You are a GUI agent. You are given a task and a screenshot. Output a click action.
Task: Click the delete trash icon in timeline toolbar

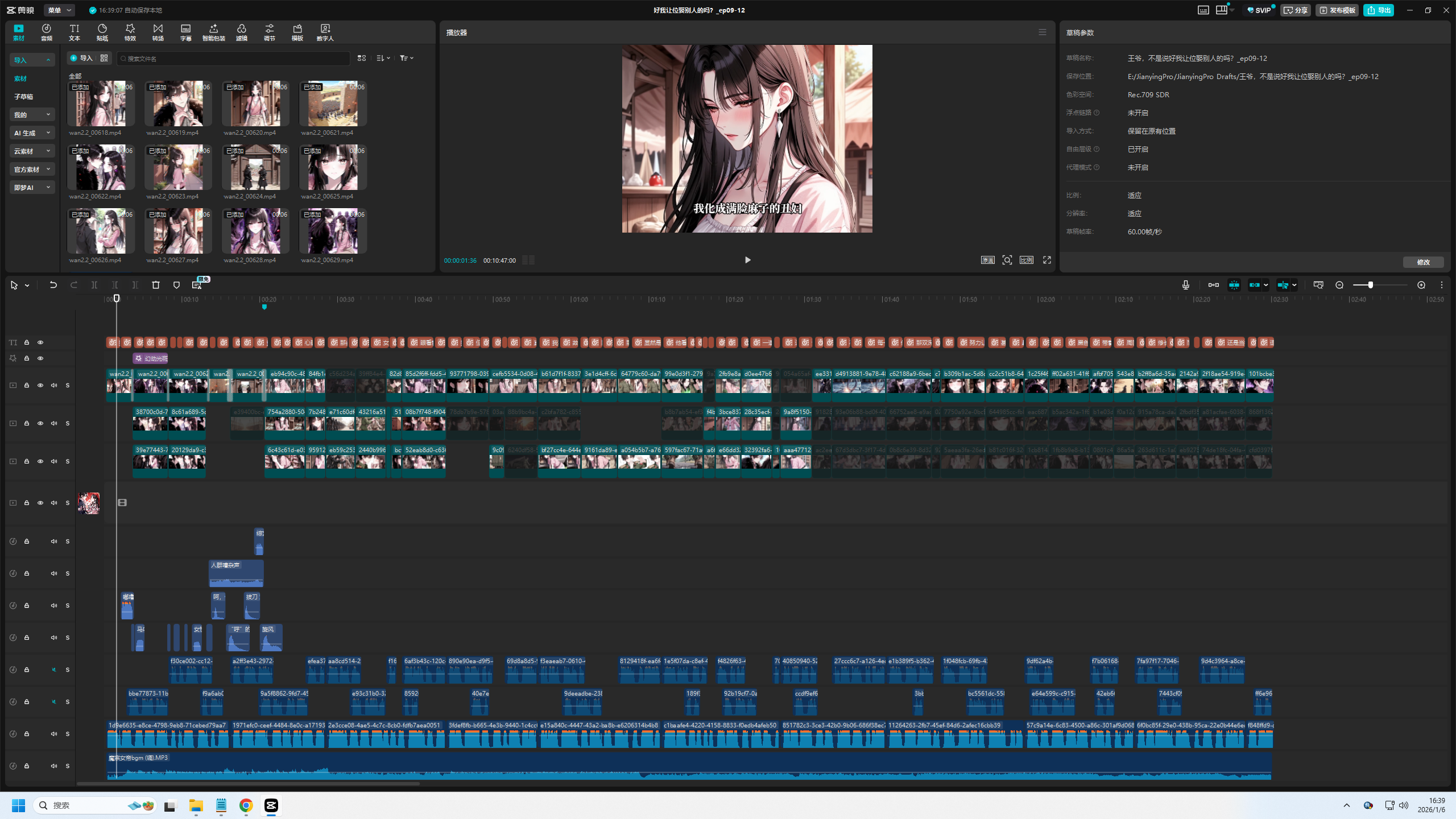[x=156, y=285]
